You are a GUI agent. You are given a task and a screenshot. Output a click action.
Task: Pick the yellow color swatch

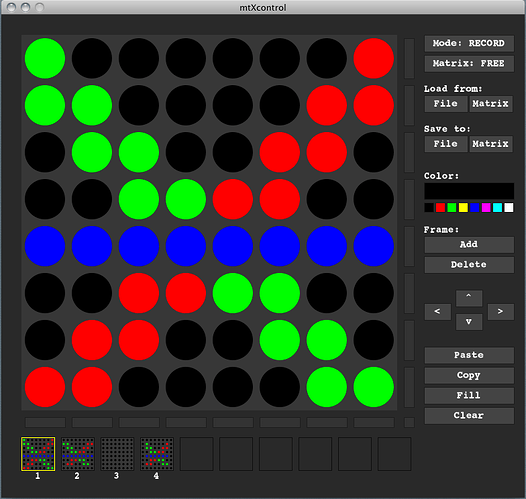[x=463, y=208]
